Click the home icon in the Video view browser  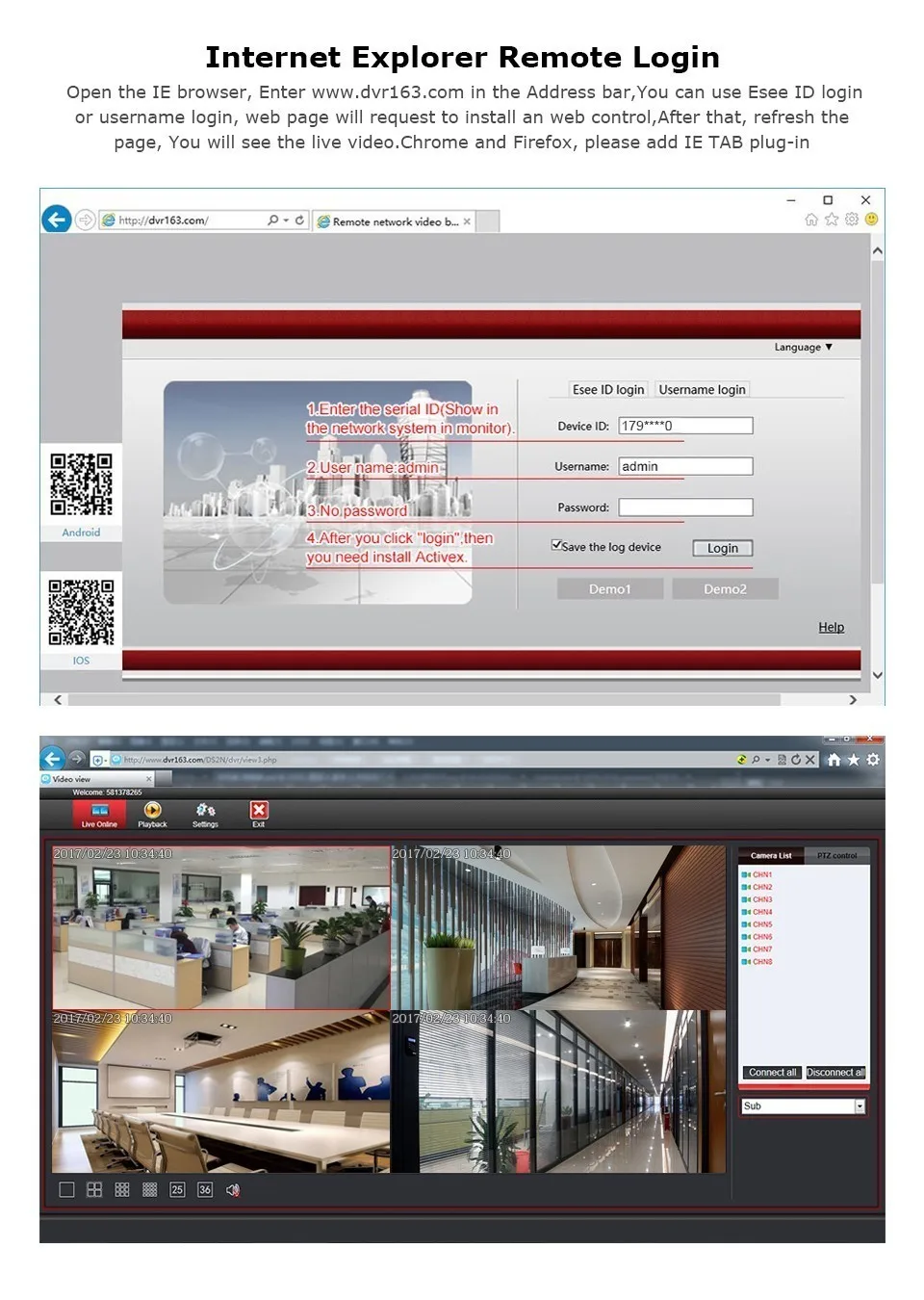834,760
